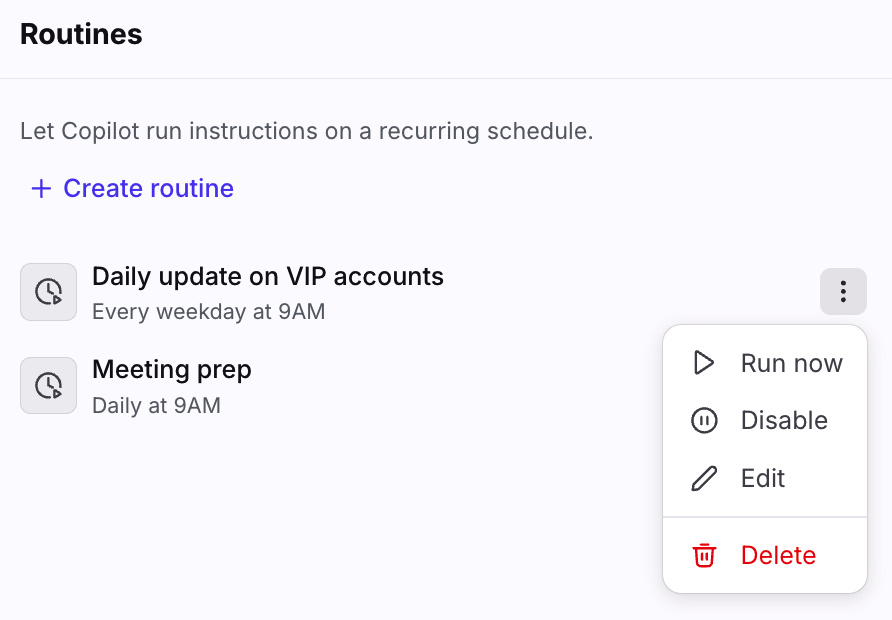This screenshot has height=620, width=892.
Task: Toggle the three-dot options menu button
Action: (843, 291)
